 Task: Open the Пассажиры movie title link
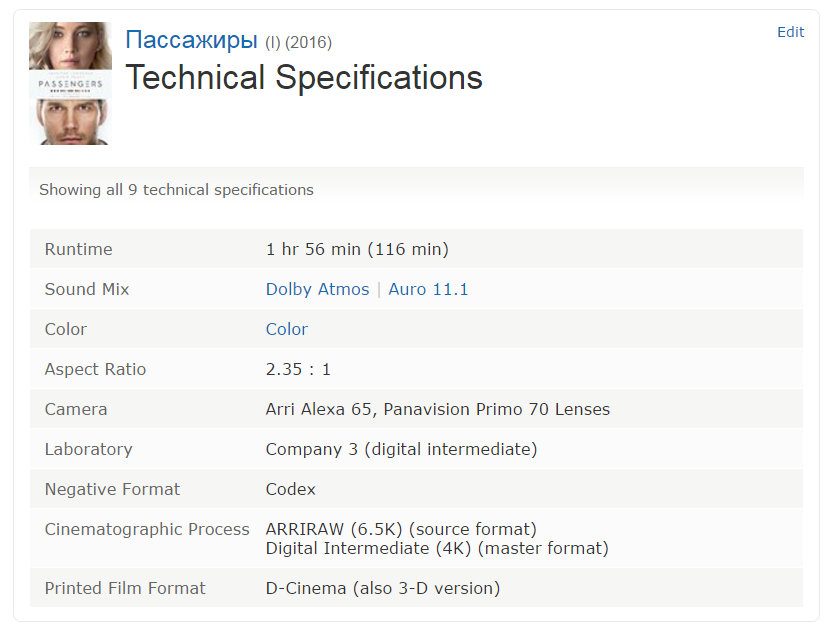(191, 40)
